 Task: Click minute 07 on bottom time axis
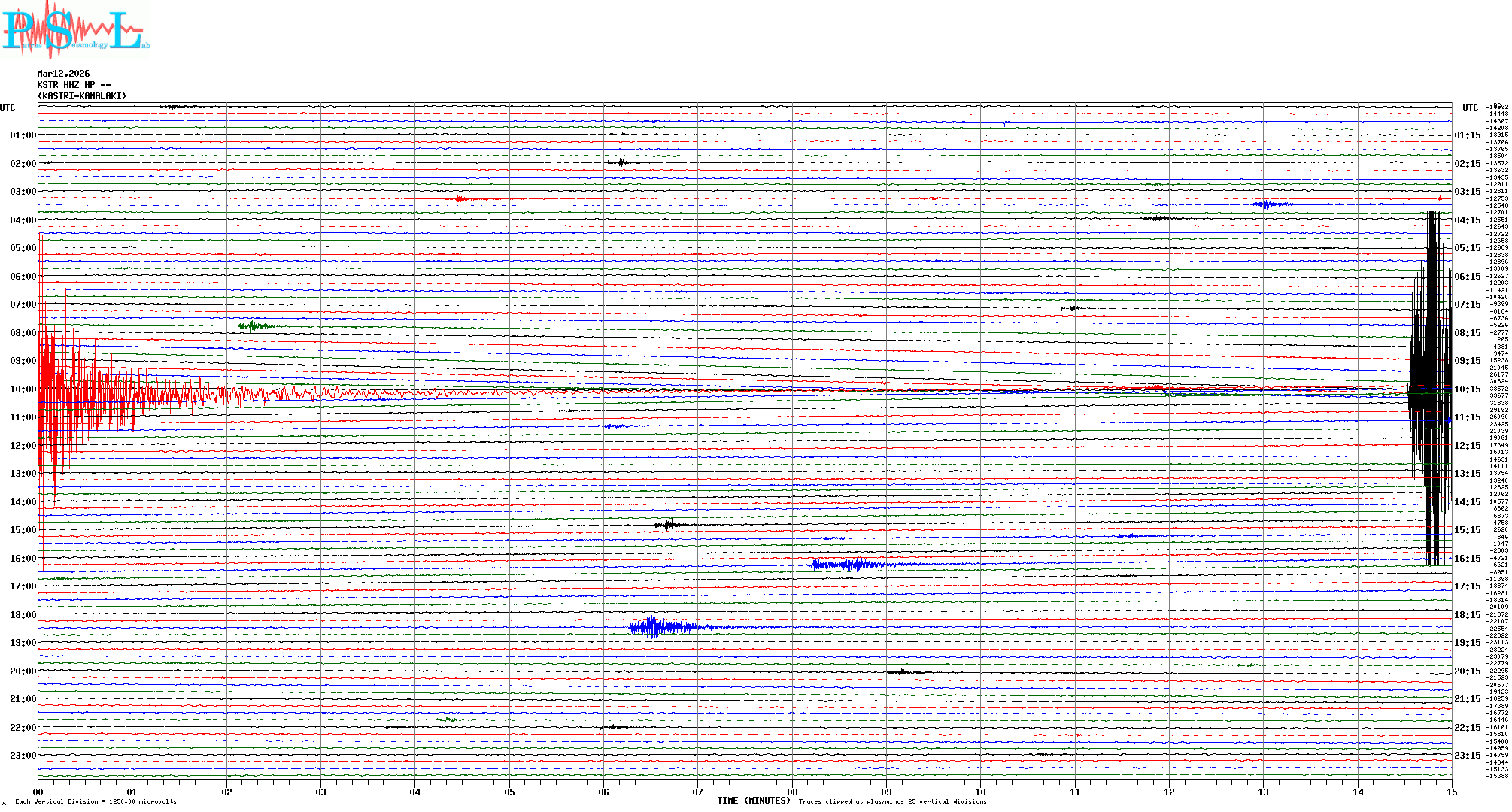tap(697, 792)
